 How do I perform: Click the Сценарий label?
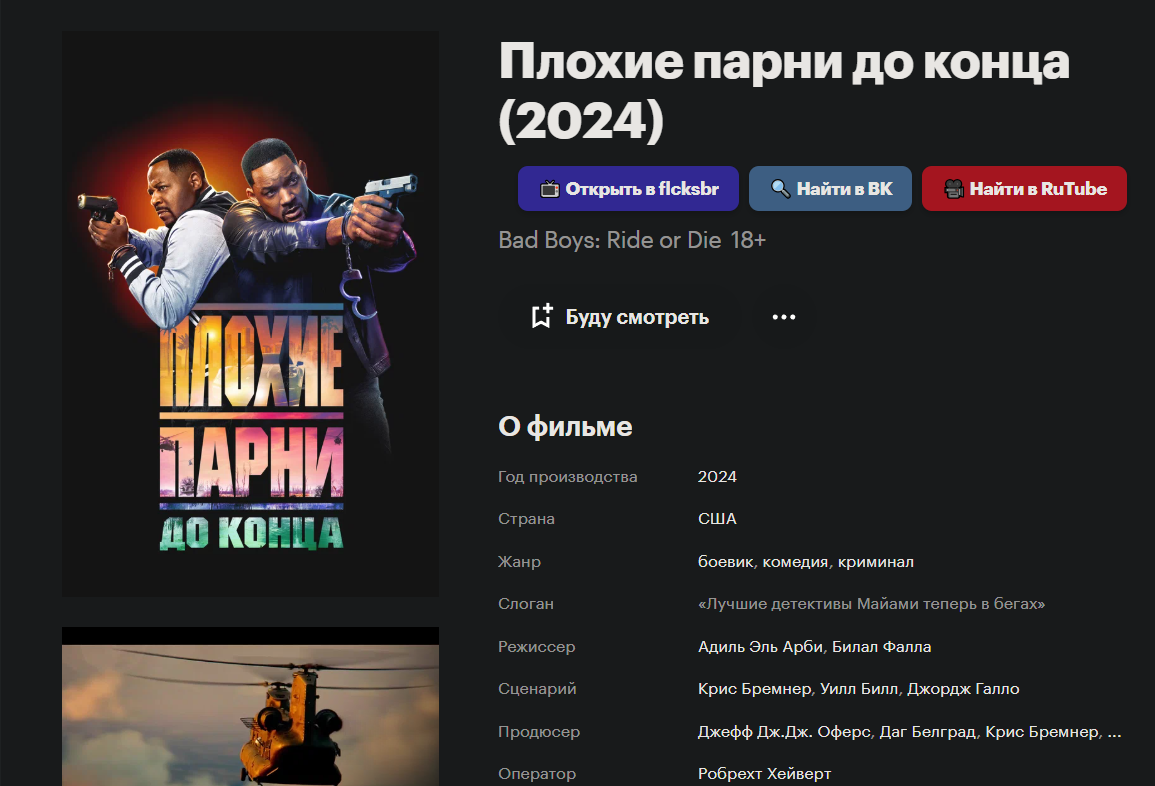[x=538, y=689]
